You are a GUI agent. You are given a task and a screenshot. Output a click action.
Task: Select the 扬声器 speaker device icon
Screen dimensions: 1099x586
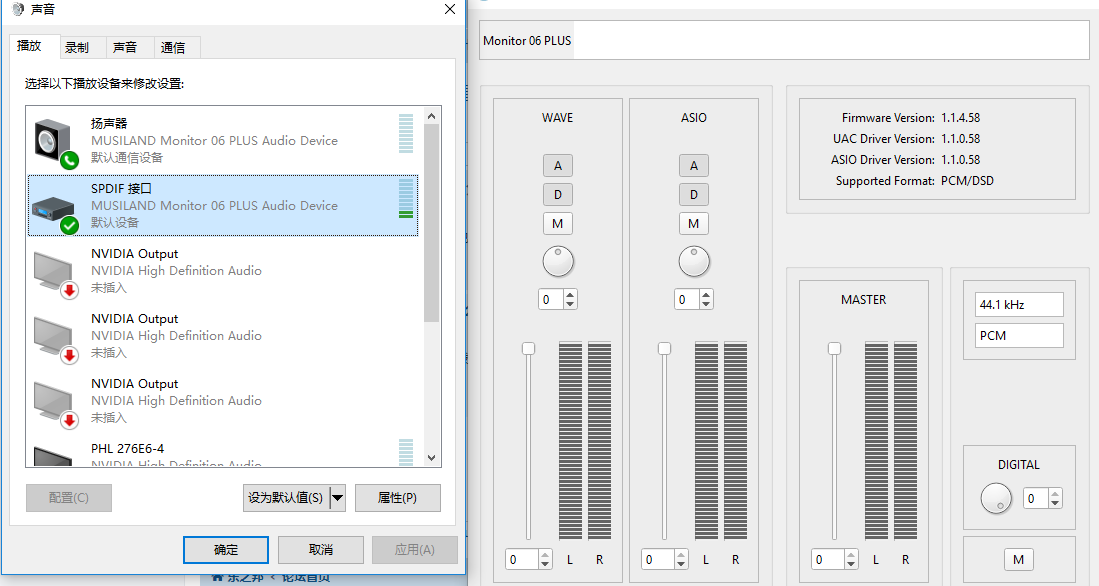[x=54, y=141]
